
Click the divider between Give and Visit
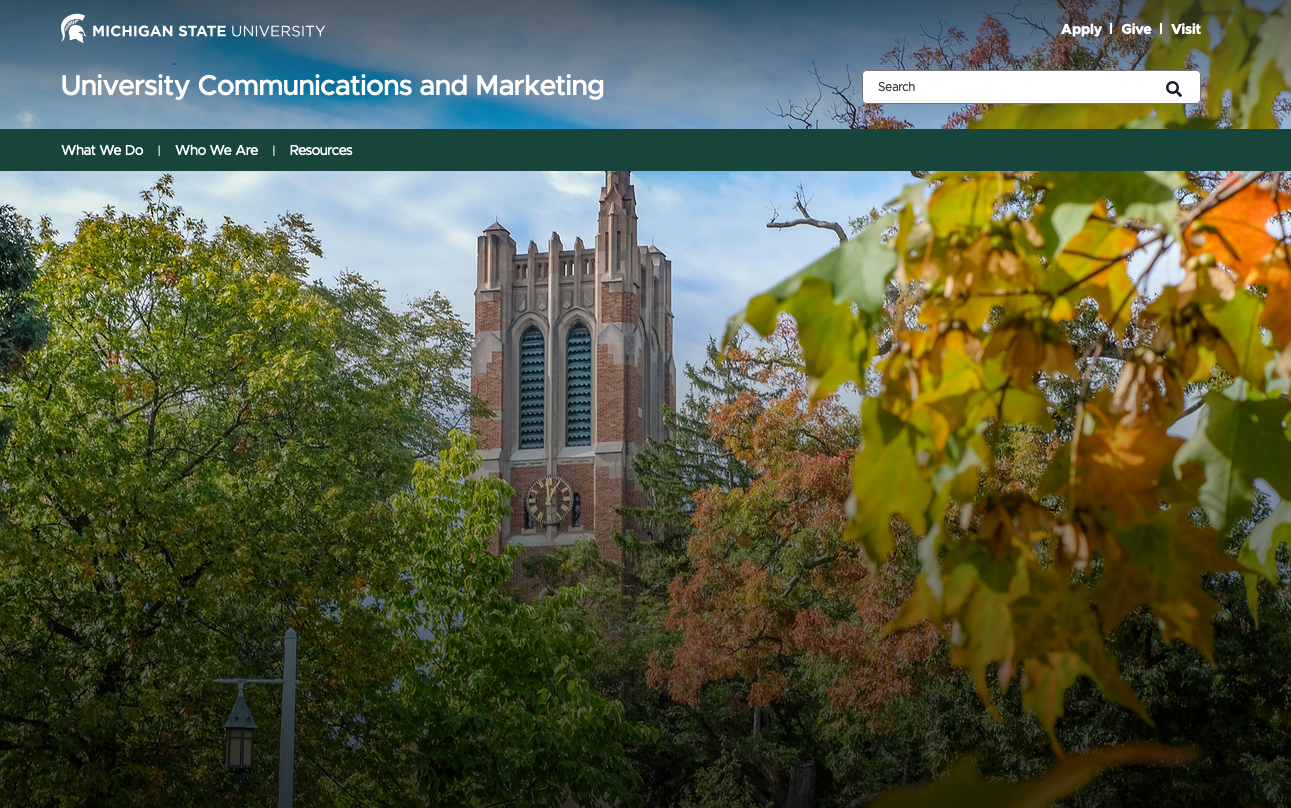(x=1161, y=29)
